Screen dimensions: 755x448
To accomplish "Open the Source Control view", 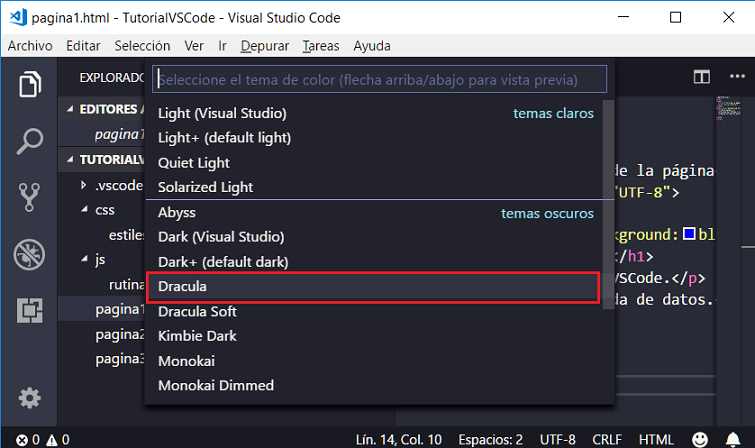I will click(x=30, y=197).
